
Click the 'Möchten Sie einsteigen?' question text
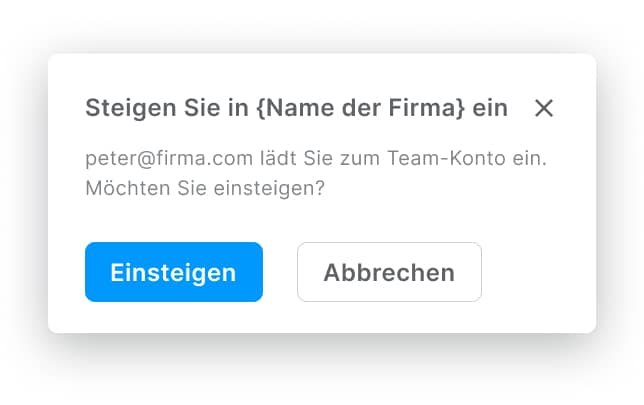(x=205, y=188)
